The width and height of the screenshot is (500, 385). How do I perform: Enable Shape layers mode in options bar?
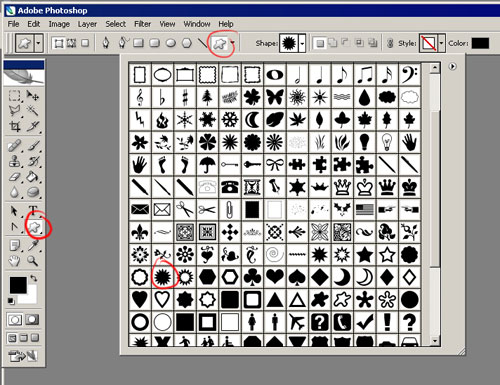[x=59, y=43]
